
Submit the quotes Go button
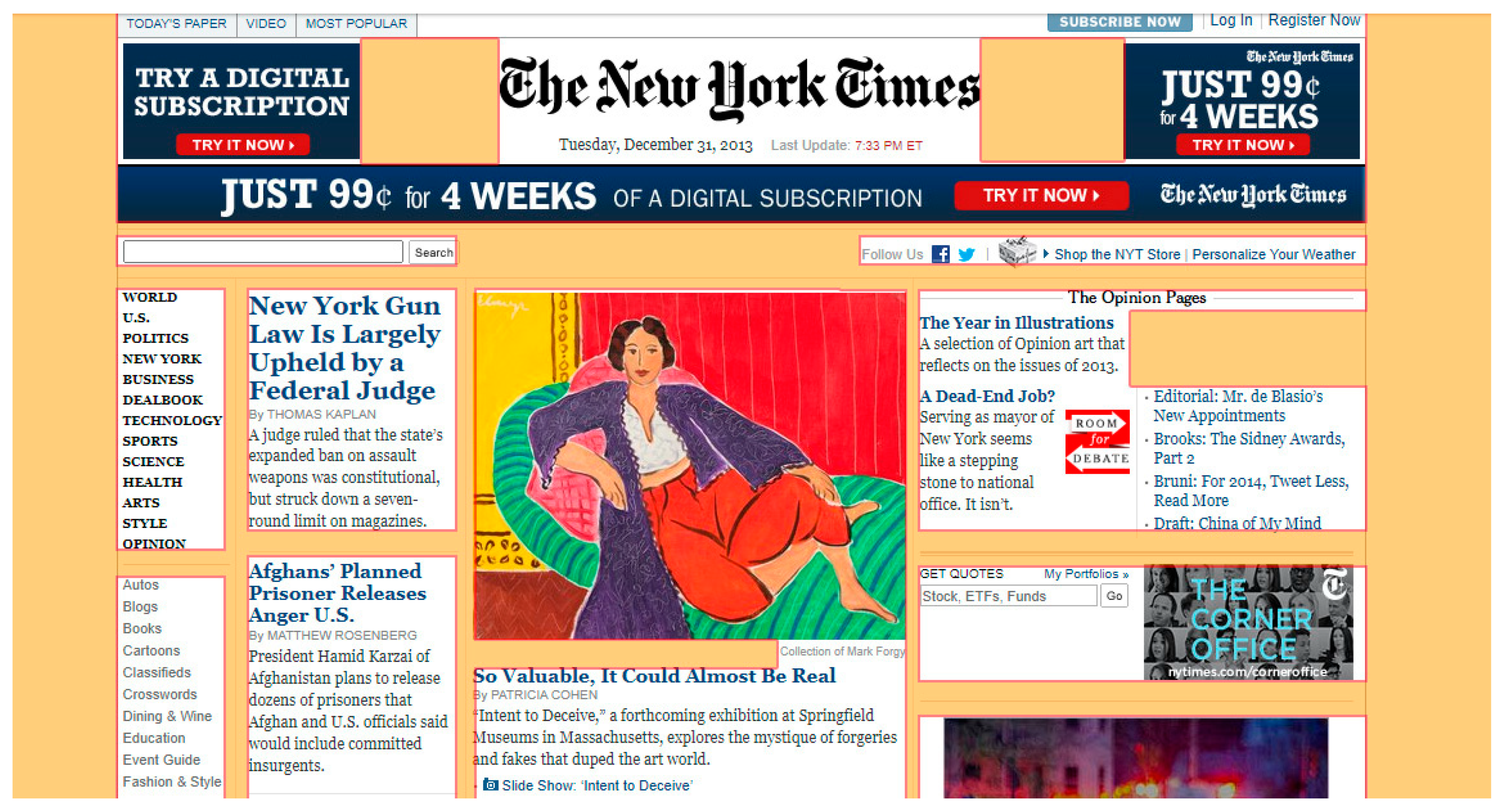(1114, 596)
